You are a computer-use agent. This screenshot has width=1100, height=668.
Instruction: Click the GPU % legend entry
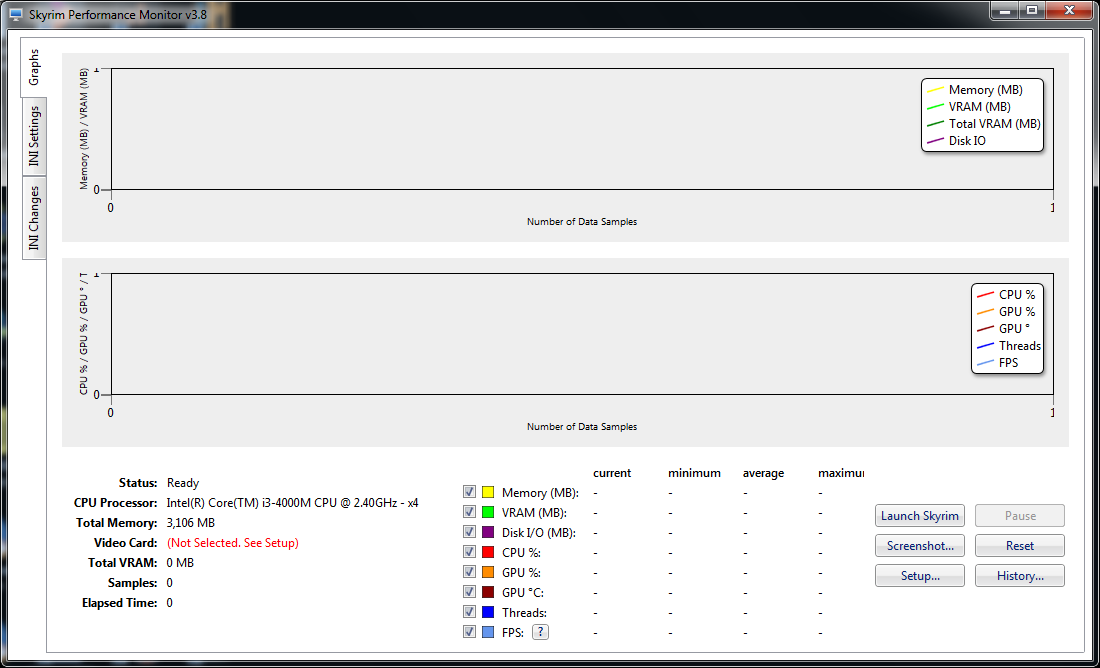tap(1006, 312)
